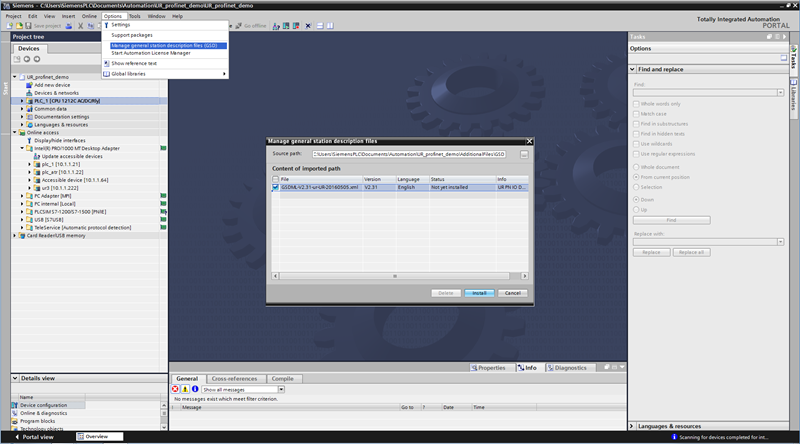The image size is (800, 444).
Task: Uncheck the GSDML-V2.31 file checkbox
Action: click(x=275, y=187)
